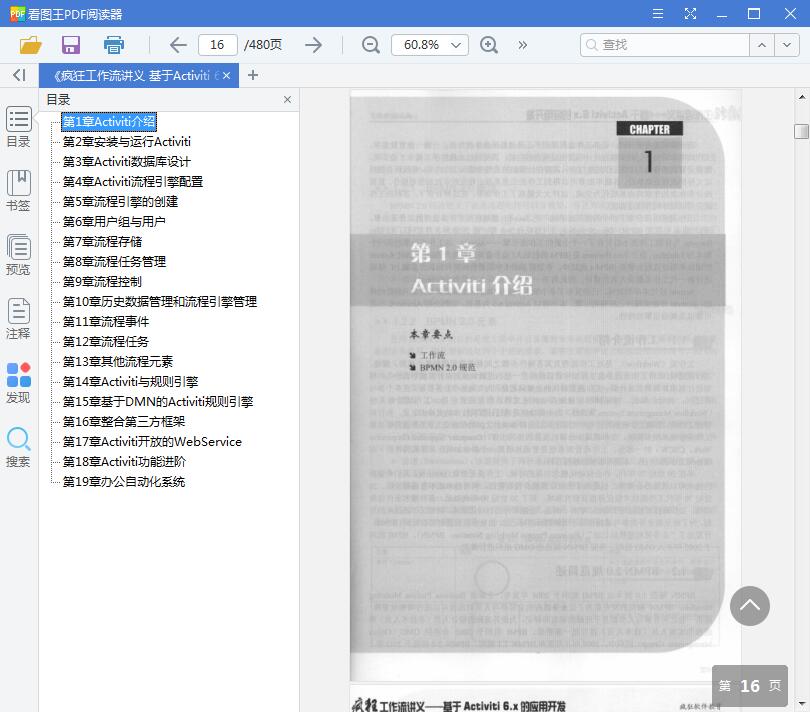Click the 查找 search input box
This screenshot has width=810, height=712.
click(x=665, y=45)
